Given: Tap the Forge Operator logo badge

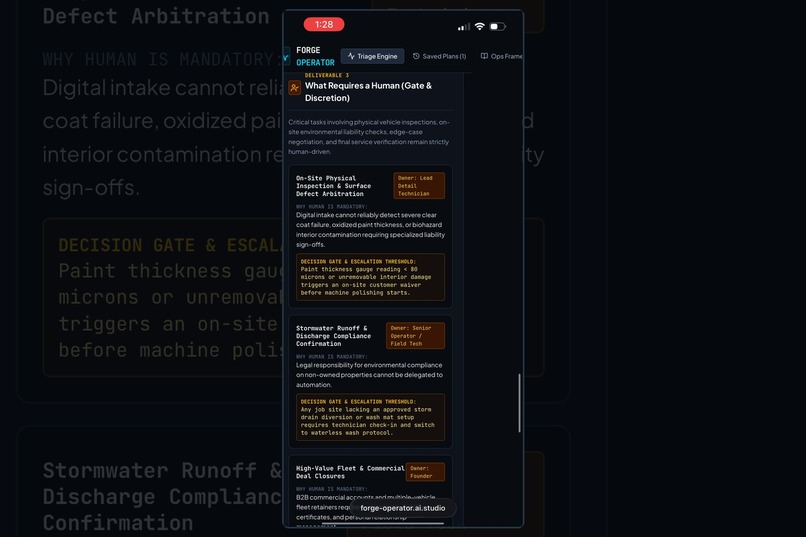Looking at the screenshot, I should pos(286,57).
